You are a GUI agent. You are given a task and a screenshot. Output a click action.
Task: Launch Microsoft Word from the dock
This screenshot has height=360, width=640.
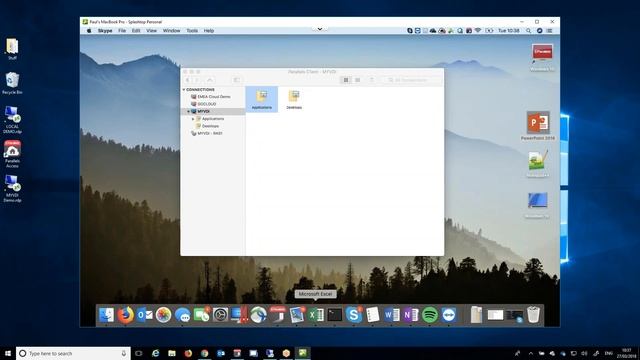tap(391, 315)
